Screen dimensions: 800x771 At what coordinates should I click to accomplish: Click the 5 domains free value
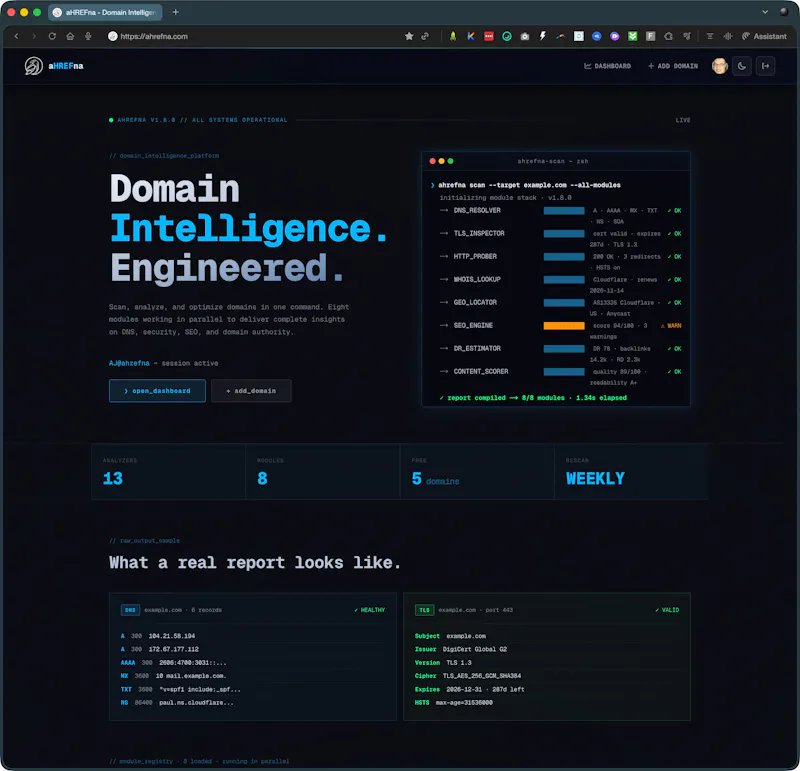(435, 479)
